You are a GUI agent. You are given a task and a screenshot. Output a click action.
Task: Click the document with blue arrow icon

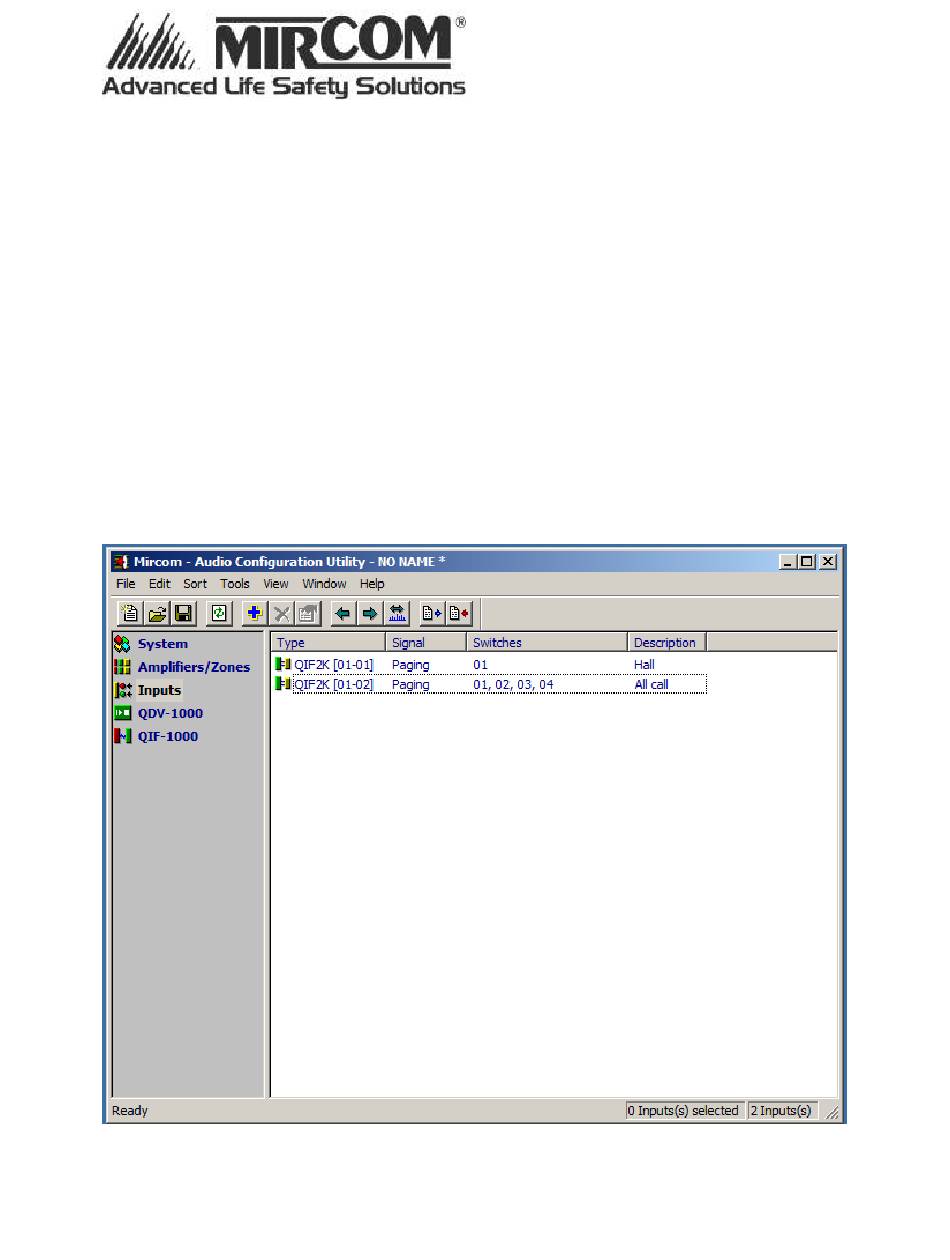[x=432, y=613]
